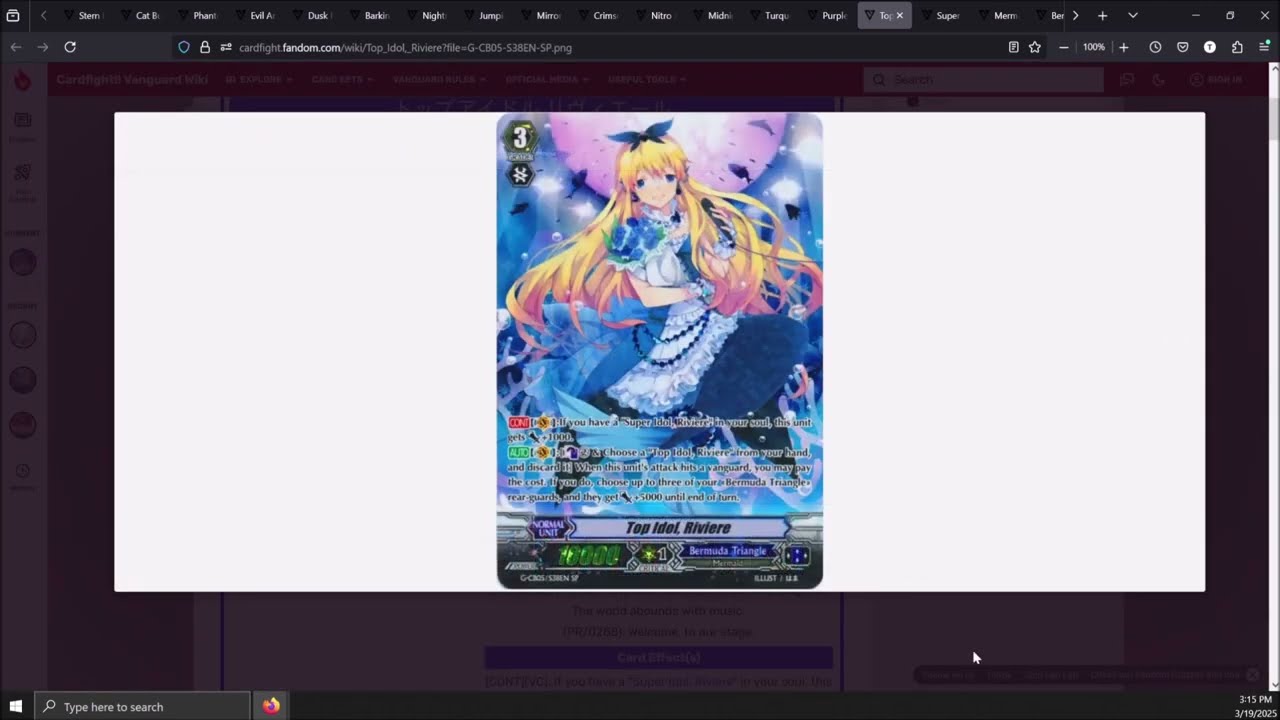This screenshot has width=1280, height=720.
Task: Open the history clock icon
Action: click(x=1155, y=47)
